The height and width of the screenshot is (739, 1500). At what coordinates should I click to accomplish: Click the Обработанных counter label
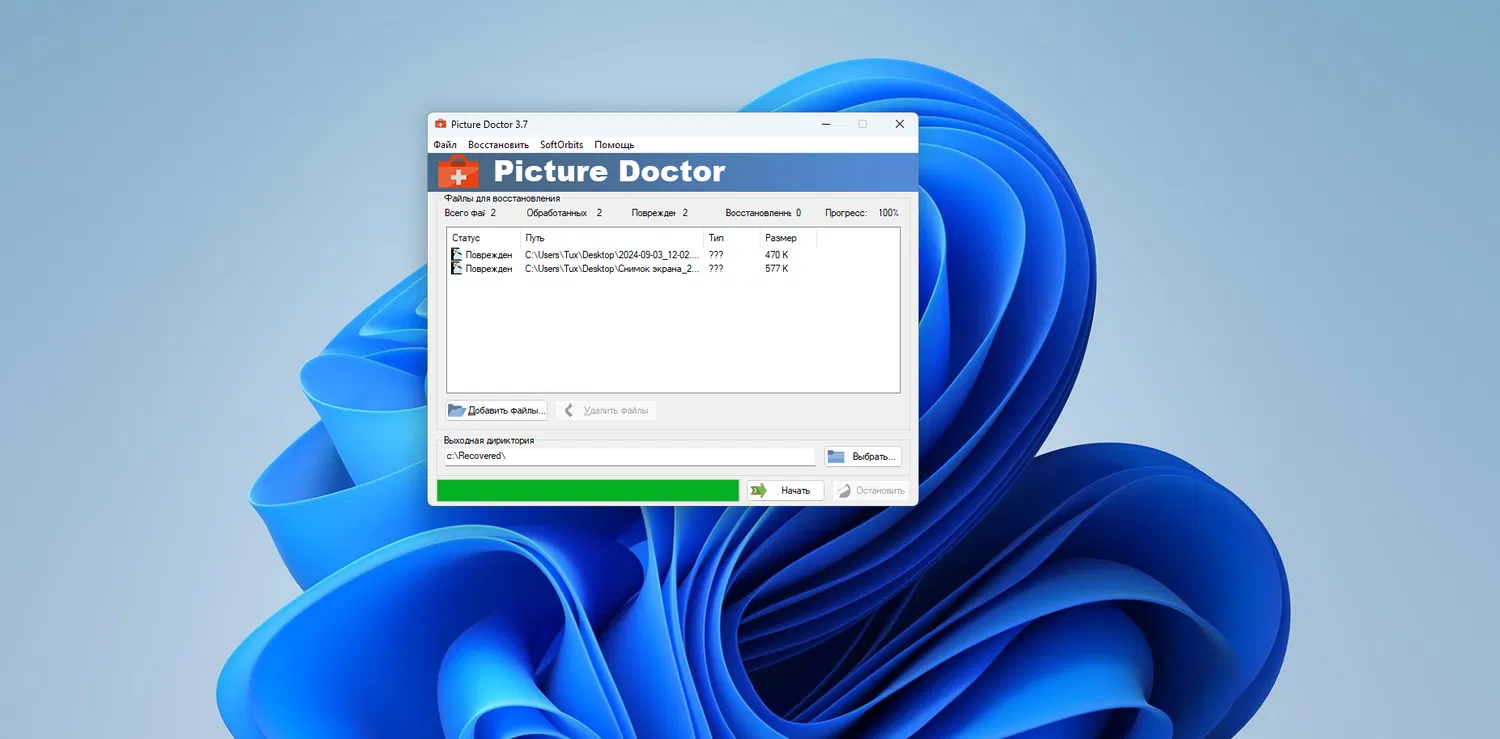pyautogui.click(x=557, y=213)
